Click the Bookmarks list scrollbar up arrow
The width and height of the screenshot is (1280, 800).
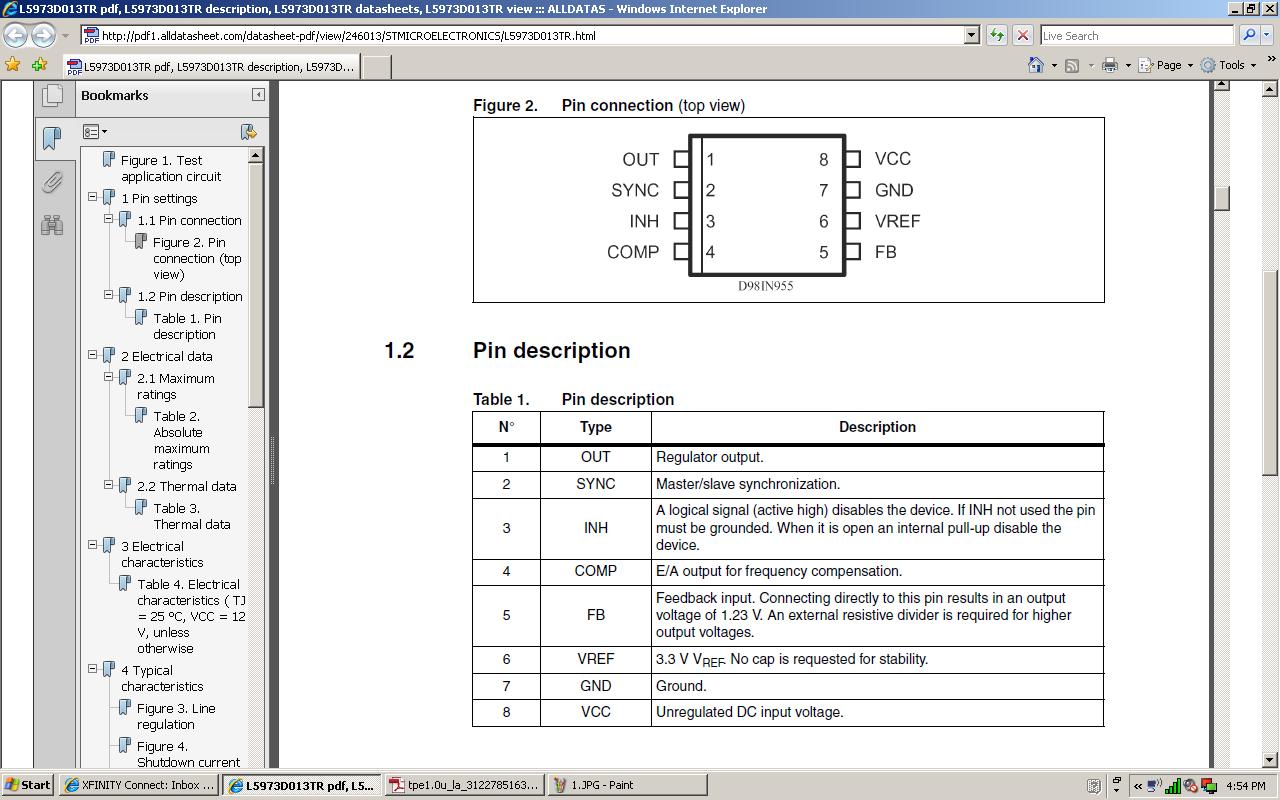(x=255, y=155)
